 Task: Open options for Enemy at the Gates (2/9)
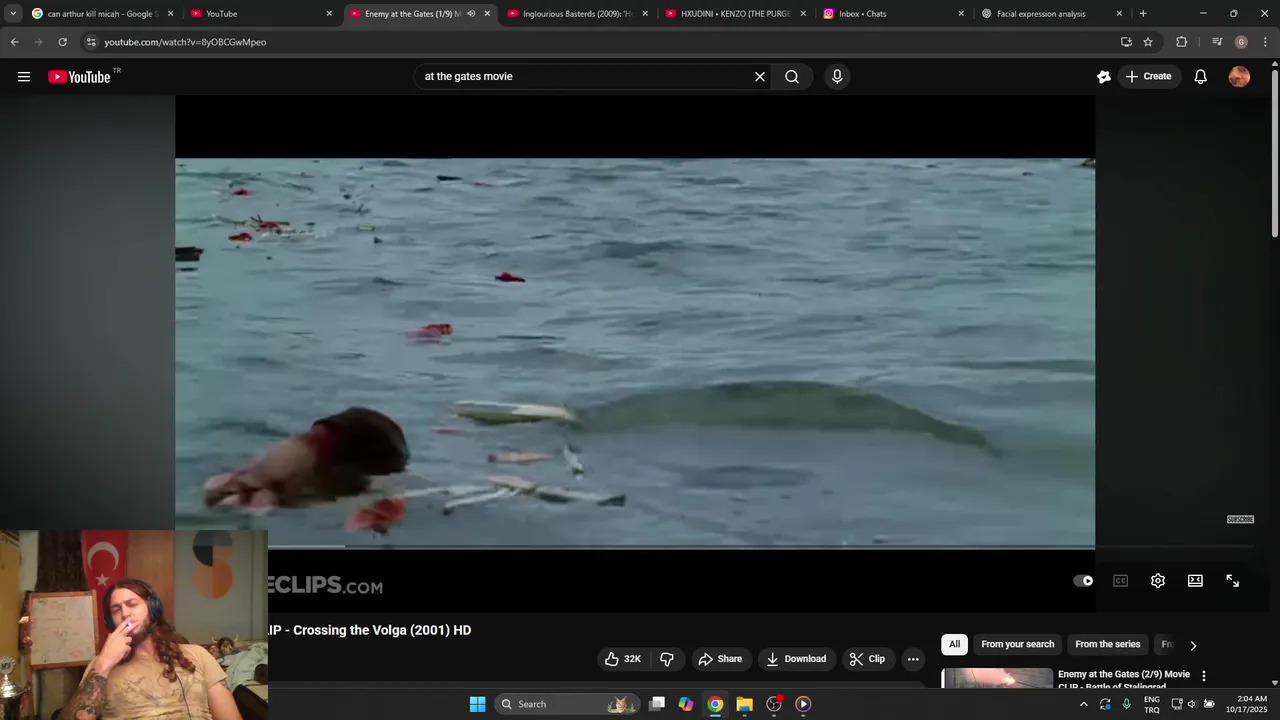pos(1204,676)
